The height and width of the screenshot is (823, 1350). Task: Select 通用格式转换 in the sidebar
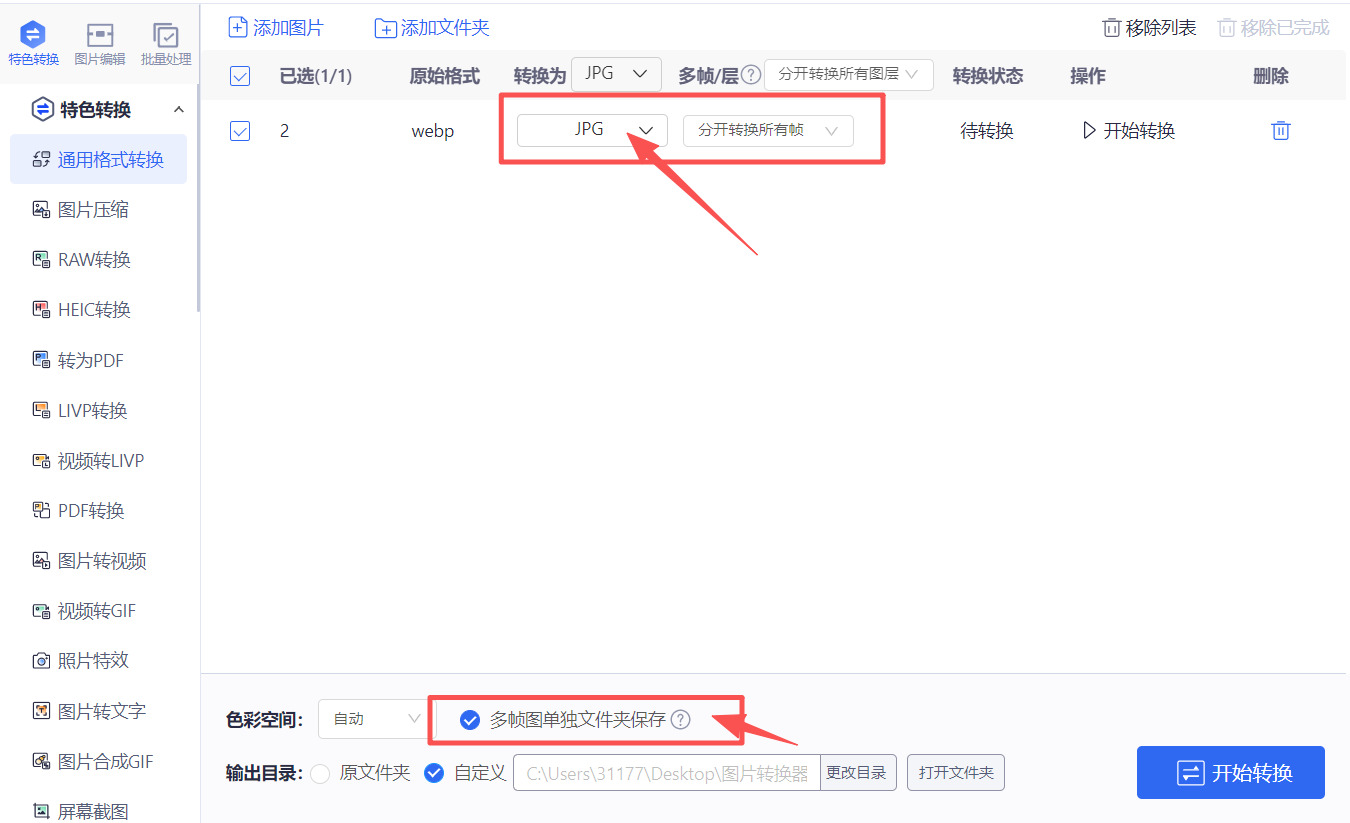98,159
